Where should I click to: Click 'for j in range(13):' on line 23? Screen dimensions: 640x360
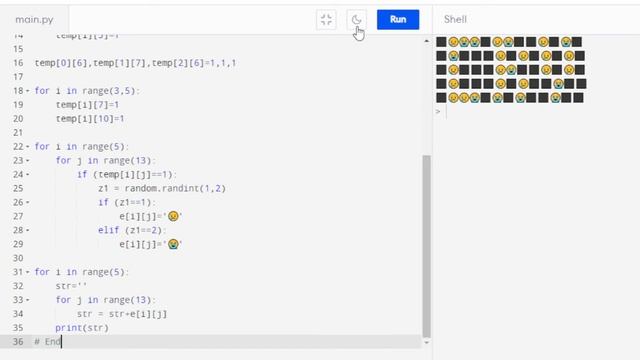pos(106,160)
